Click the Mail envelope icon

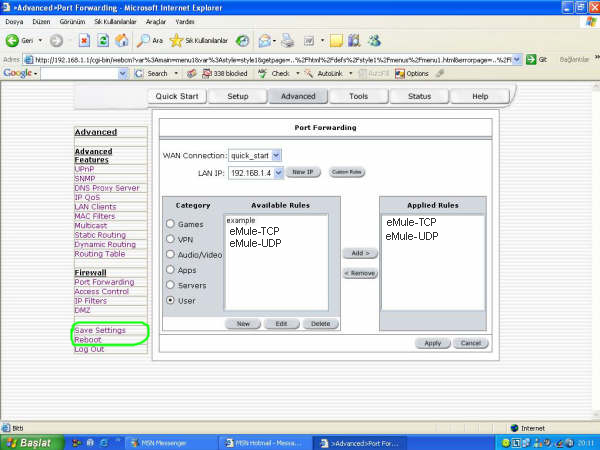point(264,40)
